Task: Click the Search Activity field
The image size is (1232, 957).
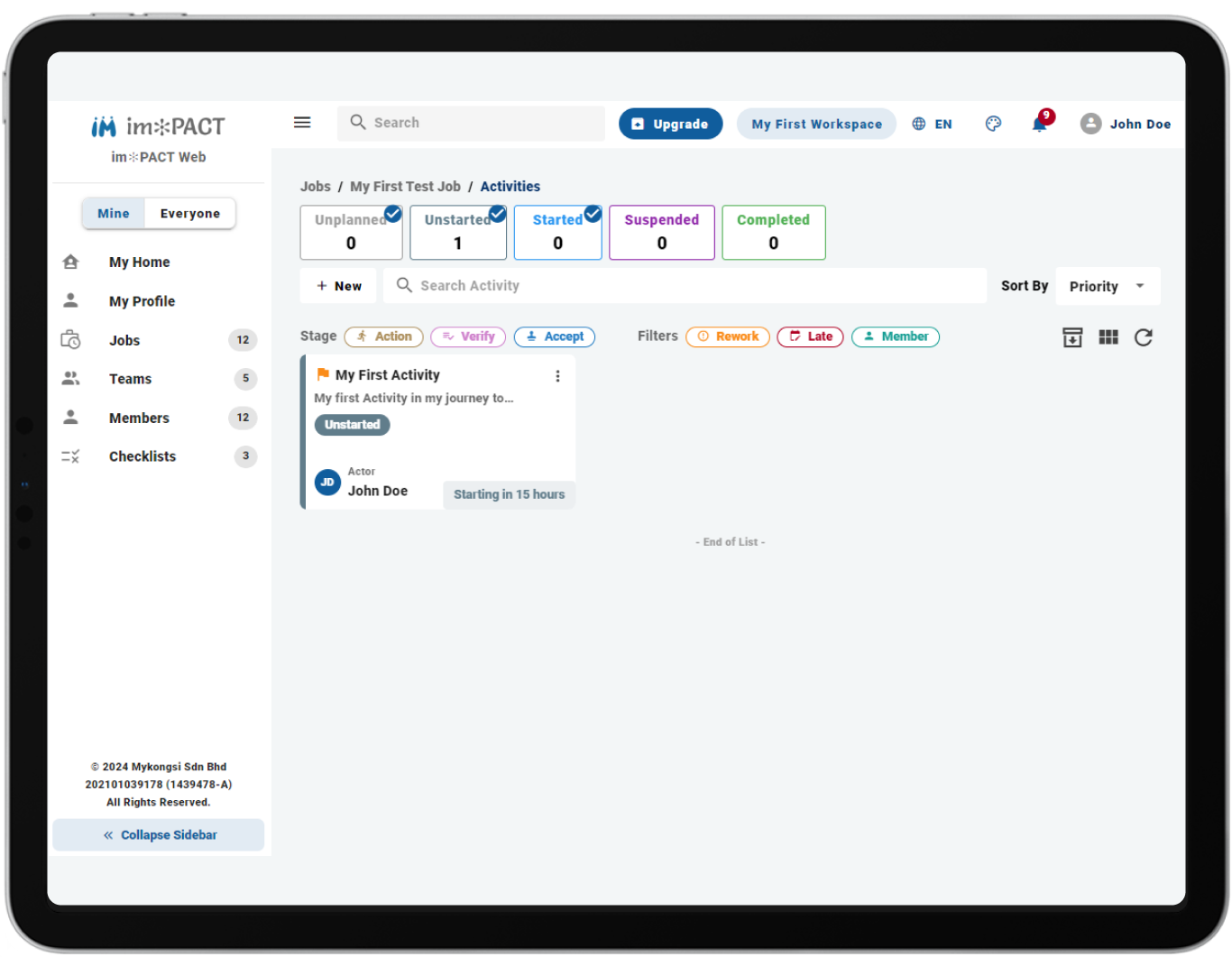Action: (x=685, y=286)
